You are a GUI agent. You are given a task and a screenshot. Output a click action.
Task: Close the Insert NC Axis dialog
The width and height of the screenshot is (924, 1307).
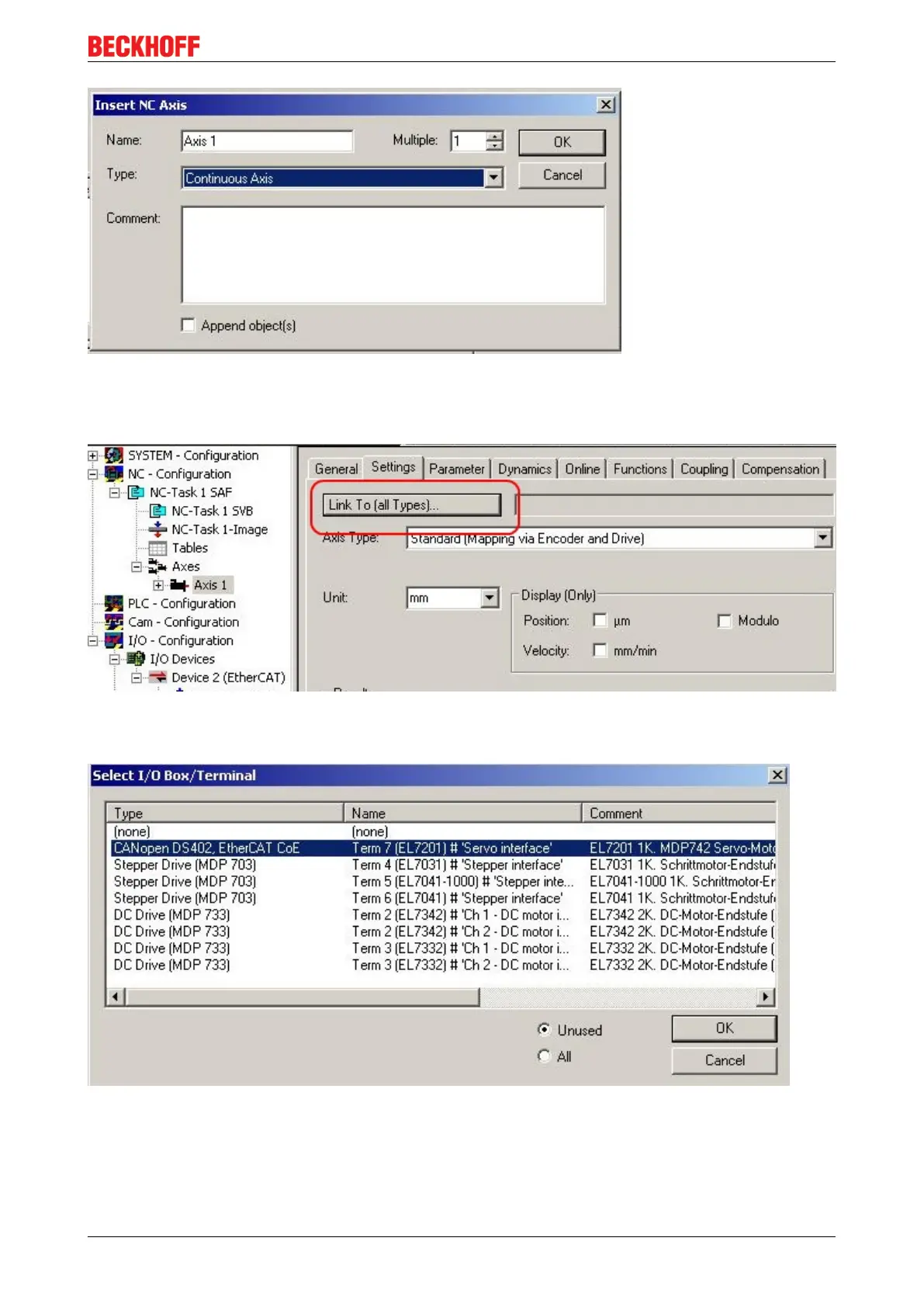[x=607, y=105]
